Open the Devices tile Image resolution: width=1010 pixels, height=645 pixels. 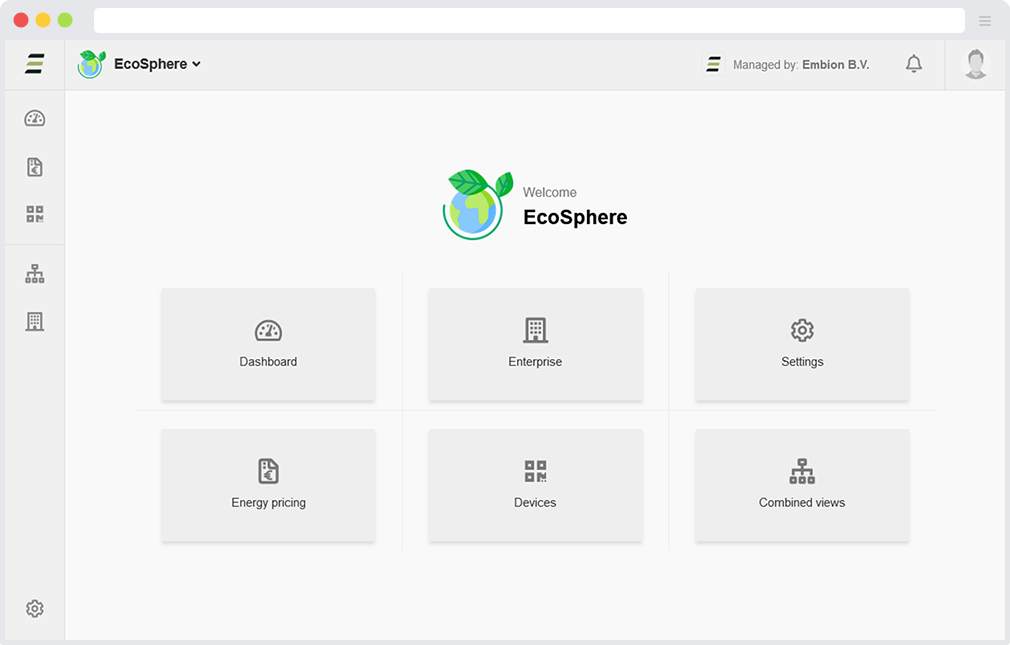tap(535, 485)
